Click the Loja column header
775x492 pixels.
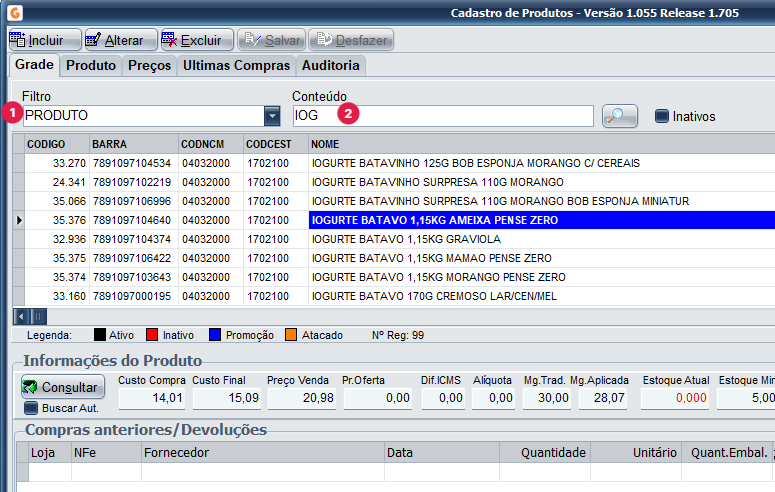(49, 453)
